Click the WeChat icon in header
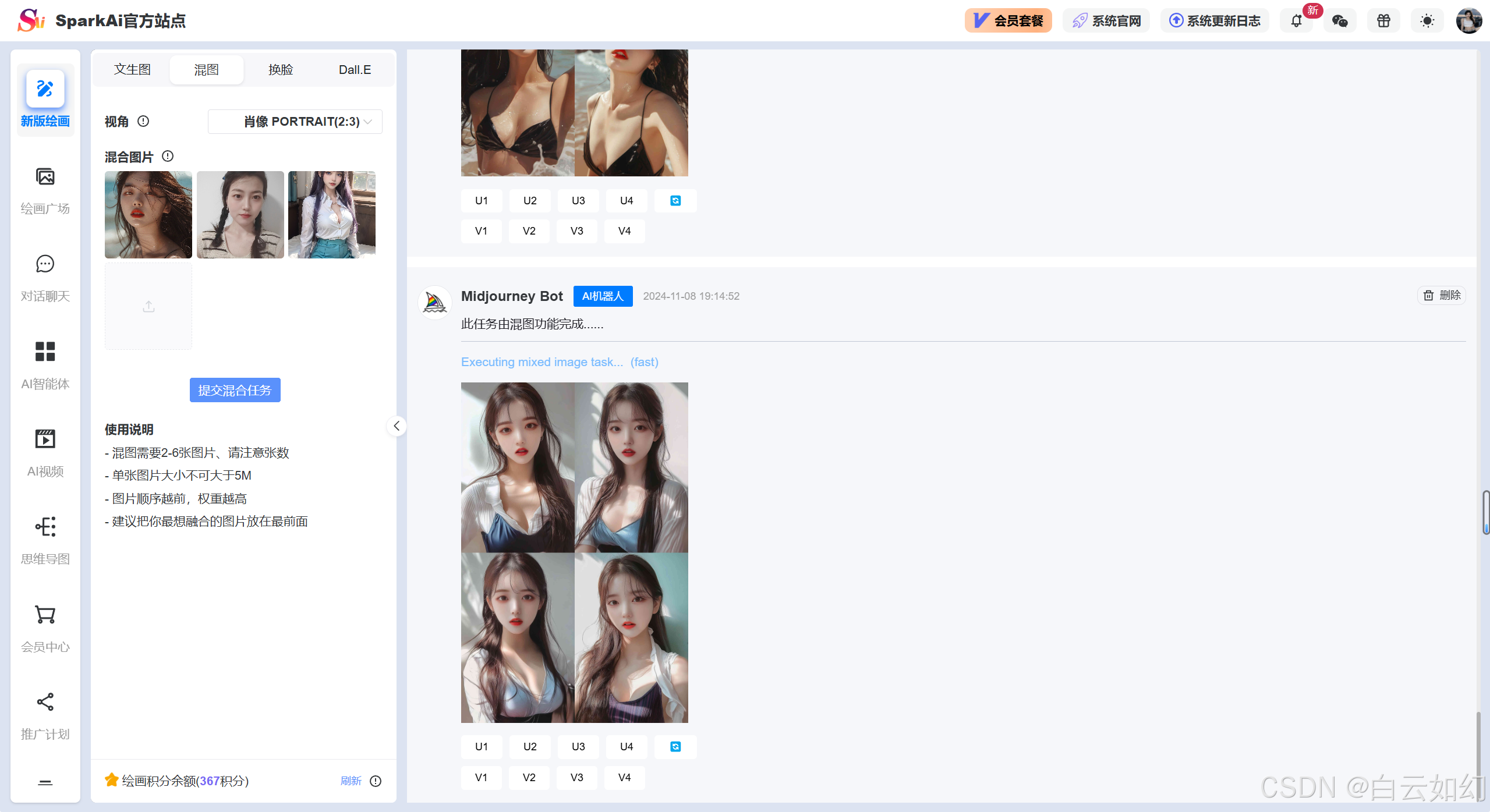Image resolution: width=1490 pixels, height=812 pixels. (x=1340, y=21)
